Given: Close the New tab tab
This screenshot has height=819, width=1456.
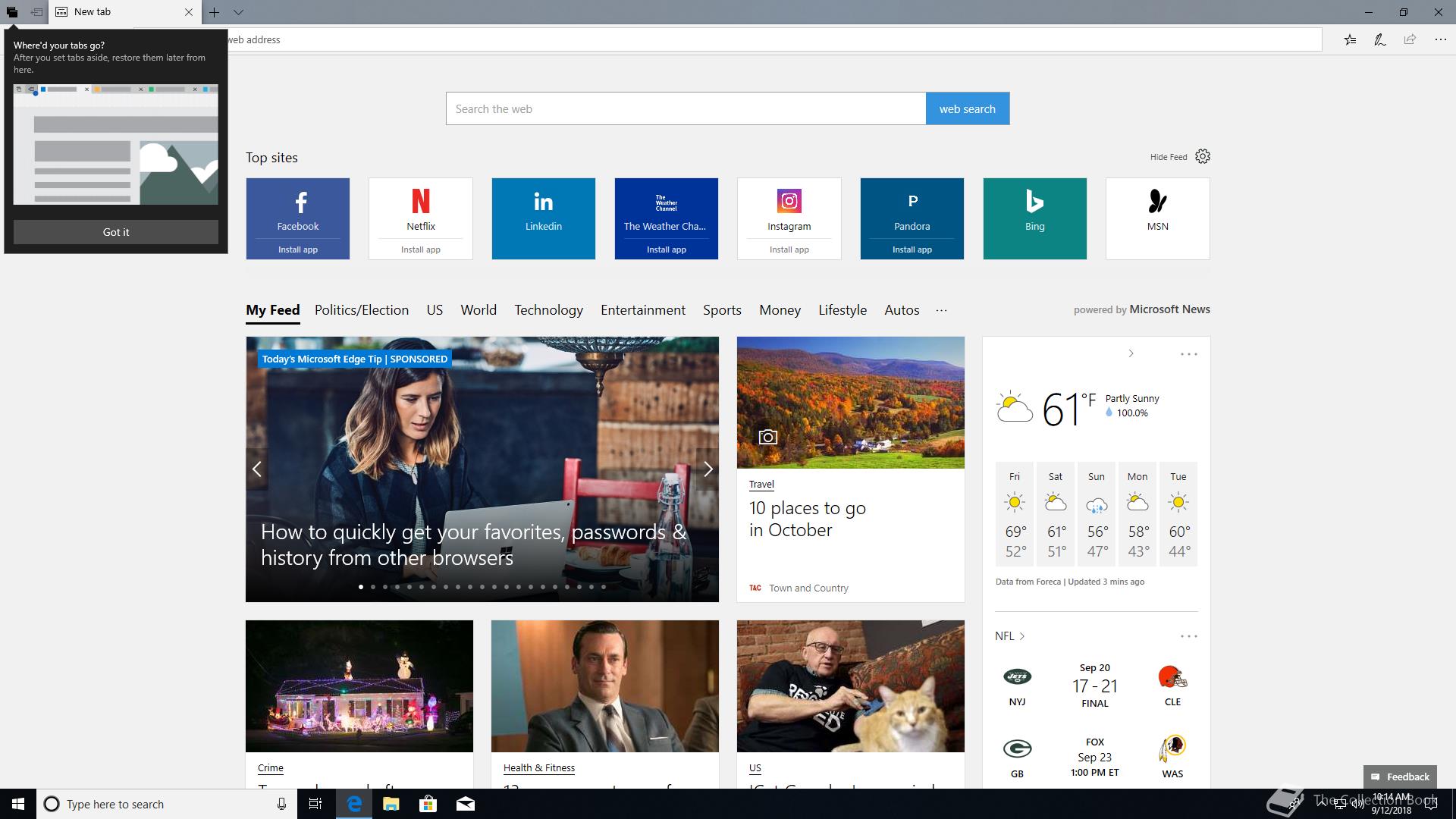Looking at the screenshot, I should coord(189,12).
